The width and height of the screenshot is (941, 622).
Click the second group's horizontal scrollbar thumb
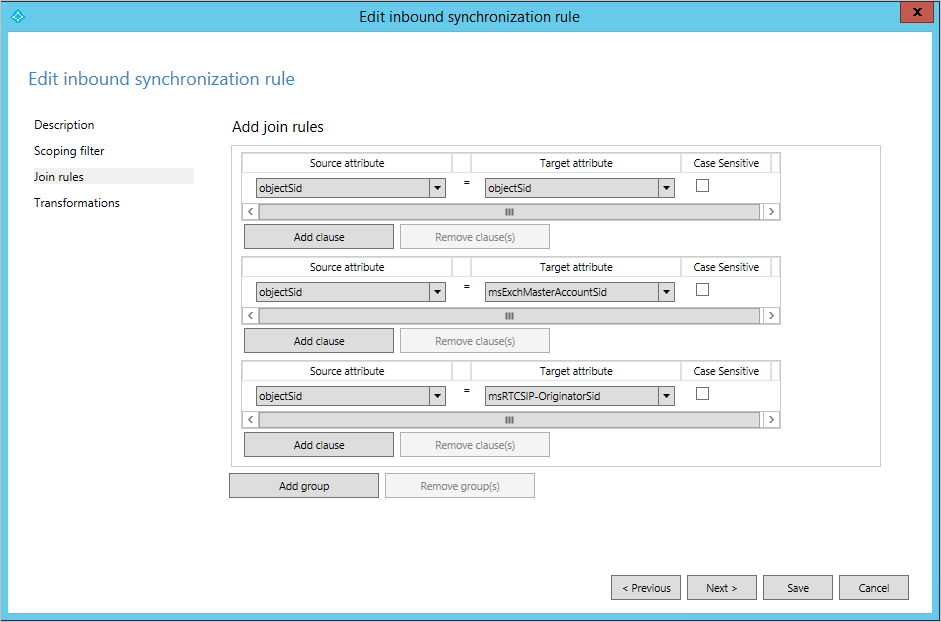point(509,316)
